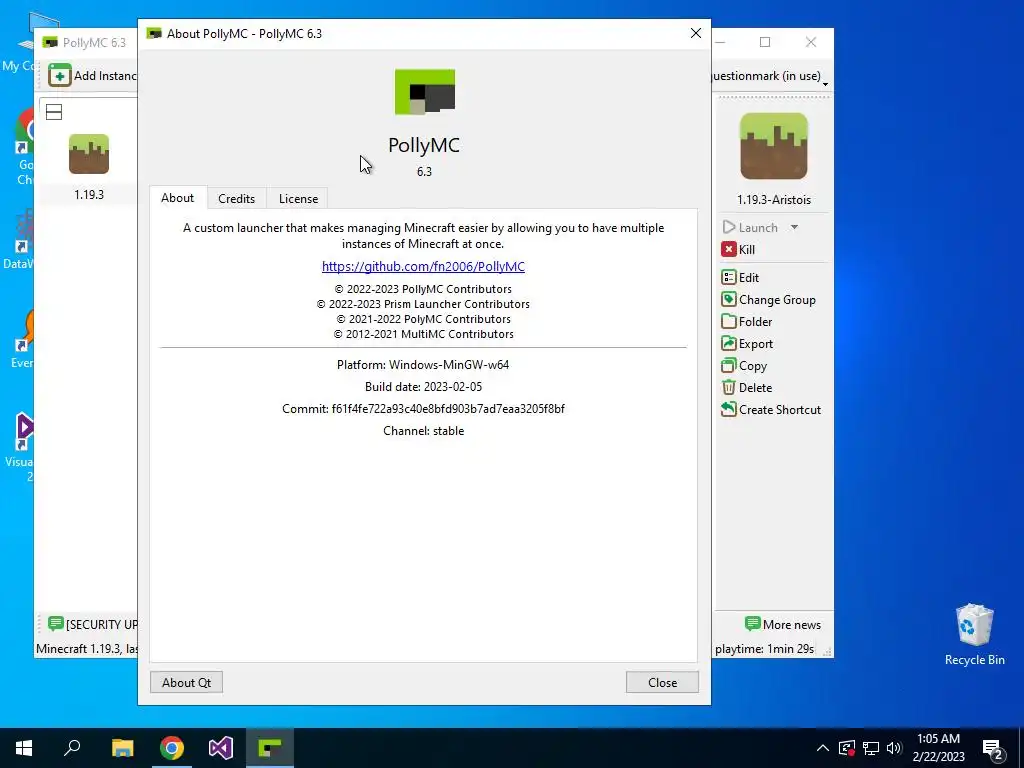This screenshot has width=1024, height=768.
Task: Select the 1.19.3 instance icon in main window
Action: coord(89,154)
